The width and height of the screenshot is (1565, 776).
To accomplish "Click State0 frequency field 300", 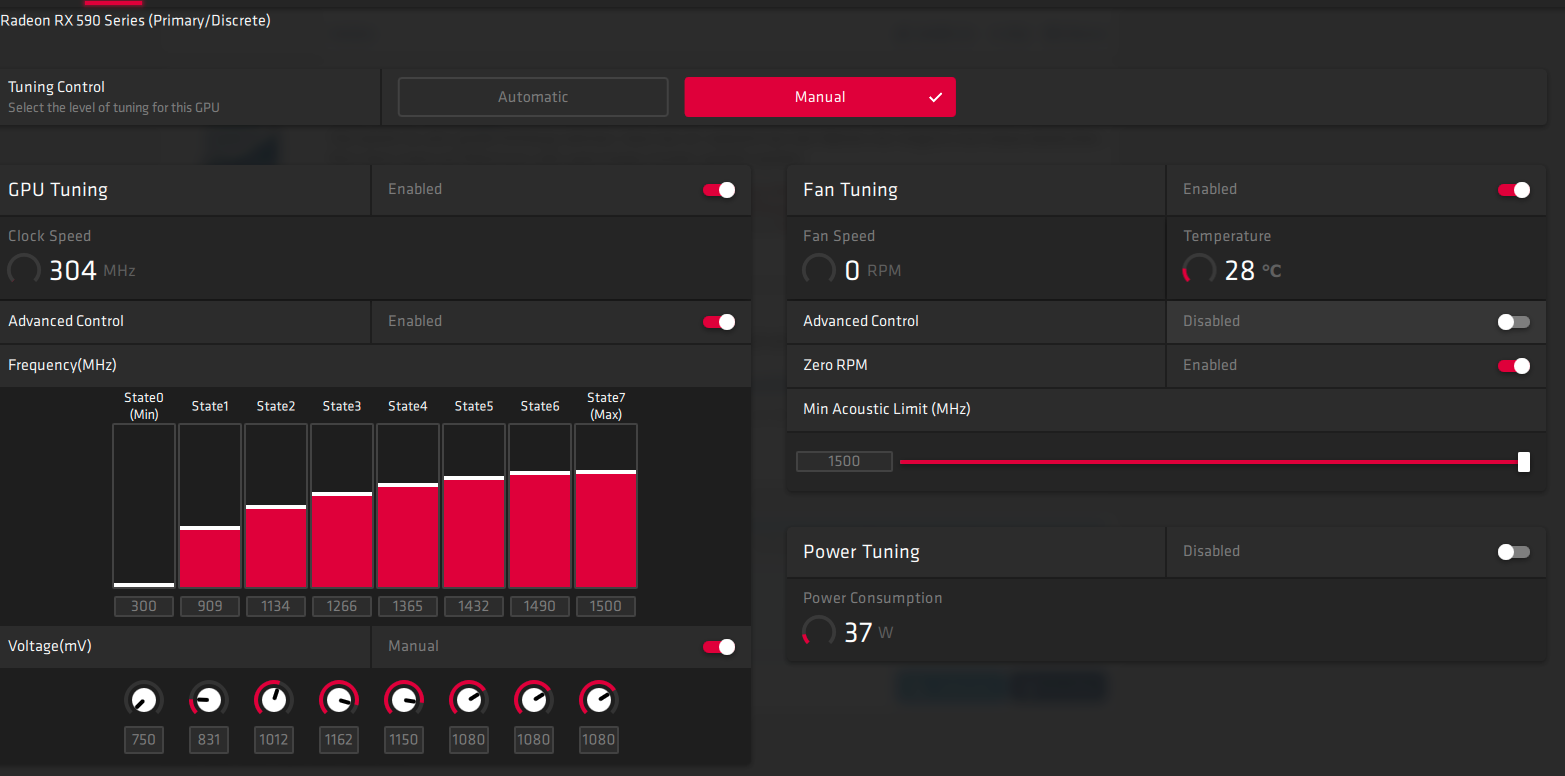I will (144, 606).
